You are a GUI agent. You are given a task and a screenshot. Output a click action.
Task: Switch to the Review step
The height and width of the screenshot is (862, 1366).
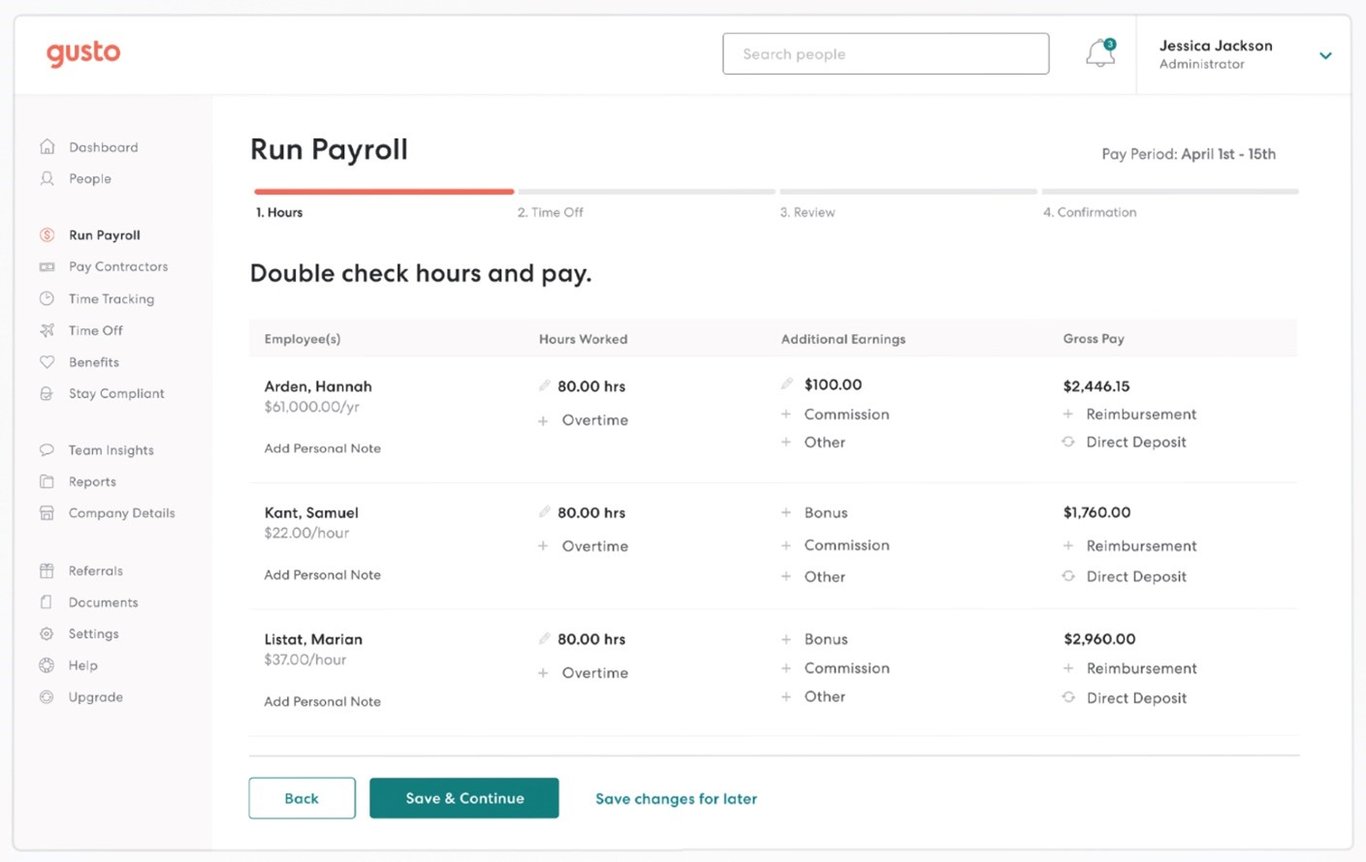808,212
